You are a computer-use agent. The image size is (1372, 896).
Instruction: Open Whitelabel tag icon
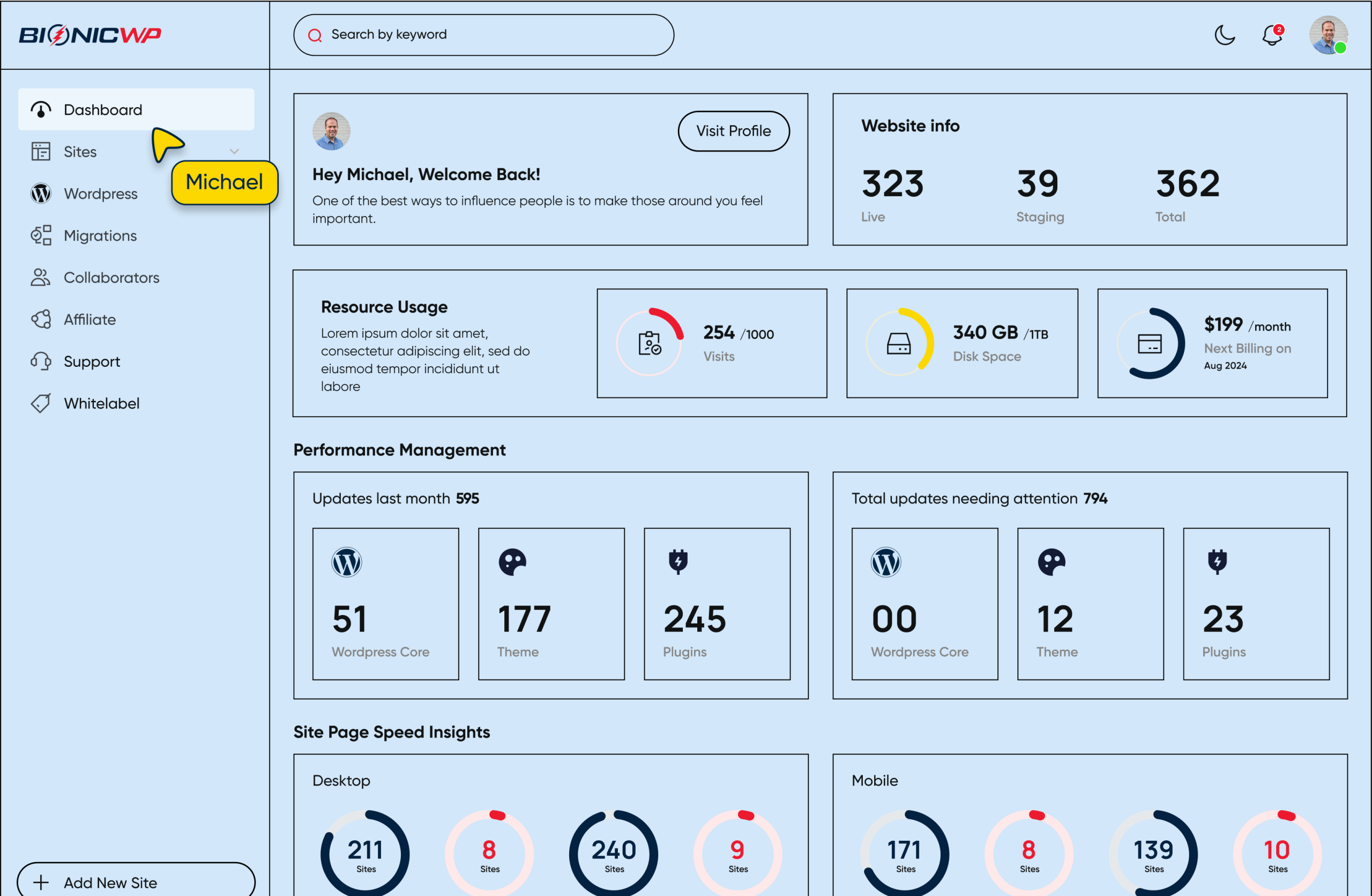41,403
